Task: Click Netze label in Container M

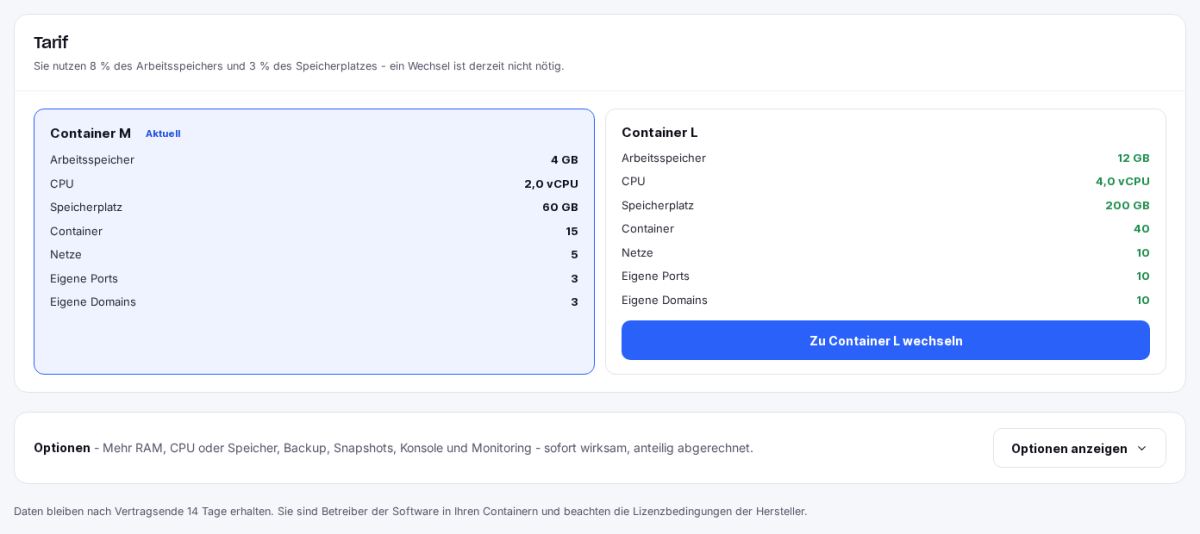Action: tap(66, 255)
